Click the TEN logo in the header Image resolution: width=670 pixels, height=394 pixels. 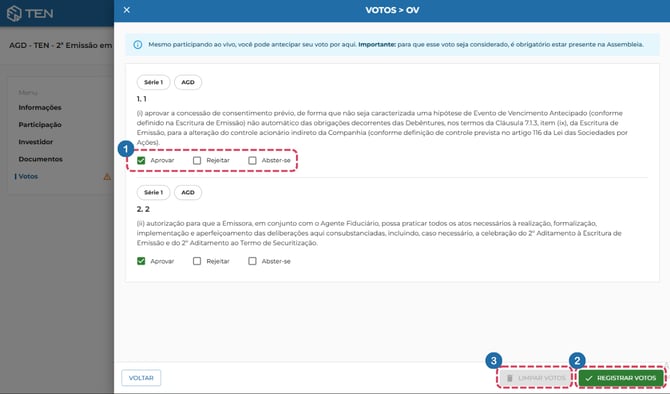coord(30,13)
